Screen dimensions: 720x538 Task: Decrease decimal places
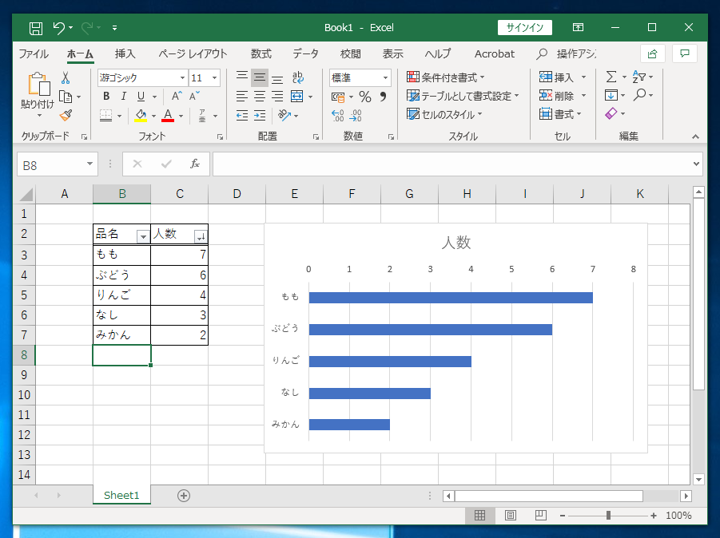click(x=356, y=115)
